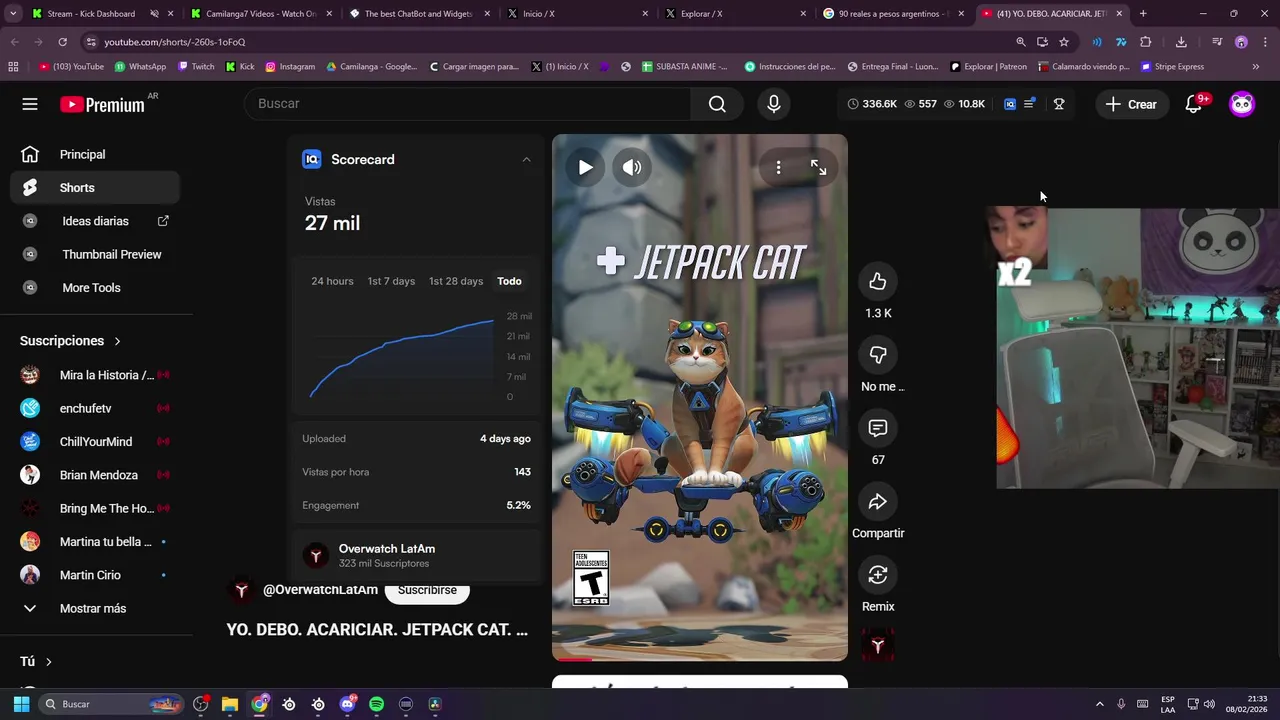This screenshot has width=1280, height=720.
Task: Open the browser downloads icon
Action: (x=1181, y=42)
